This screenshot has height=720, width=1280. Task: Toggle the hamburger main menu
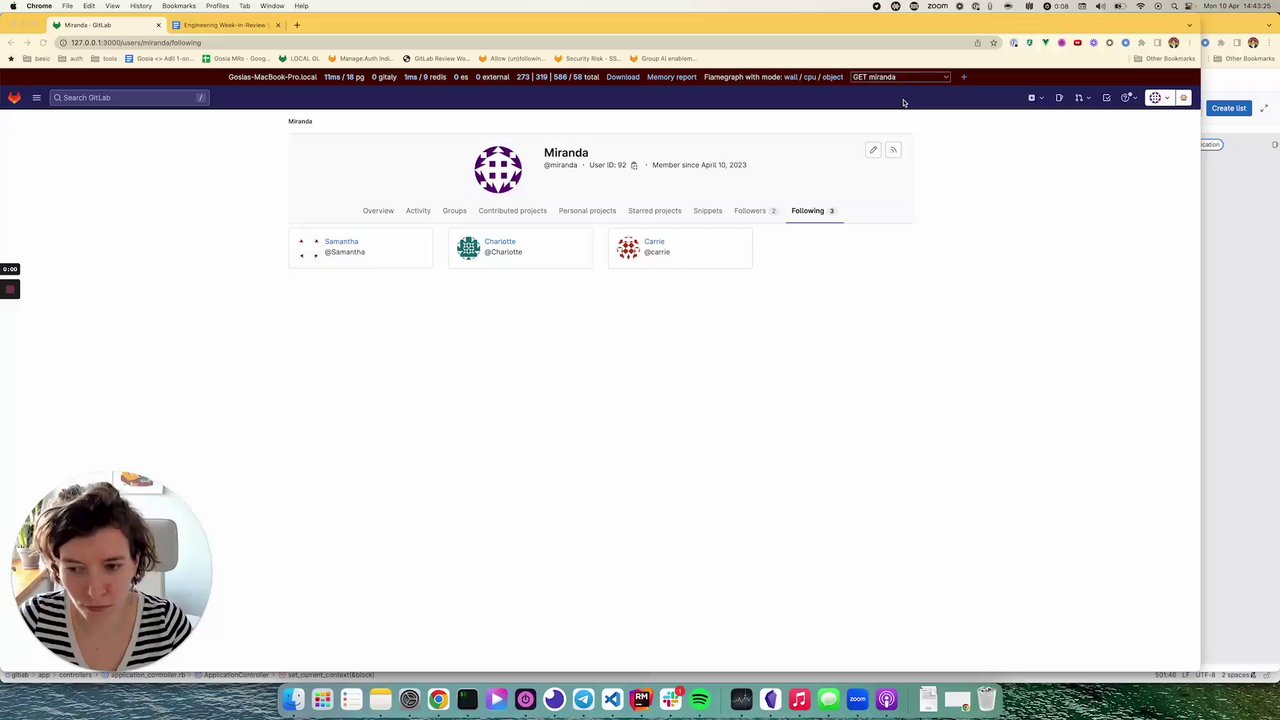coord(36,97)
